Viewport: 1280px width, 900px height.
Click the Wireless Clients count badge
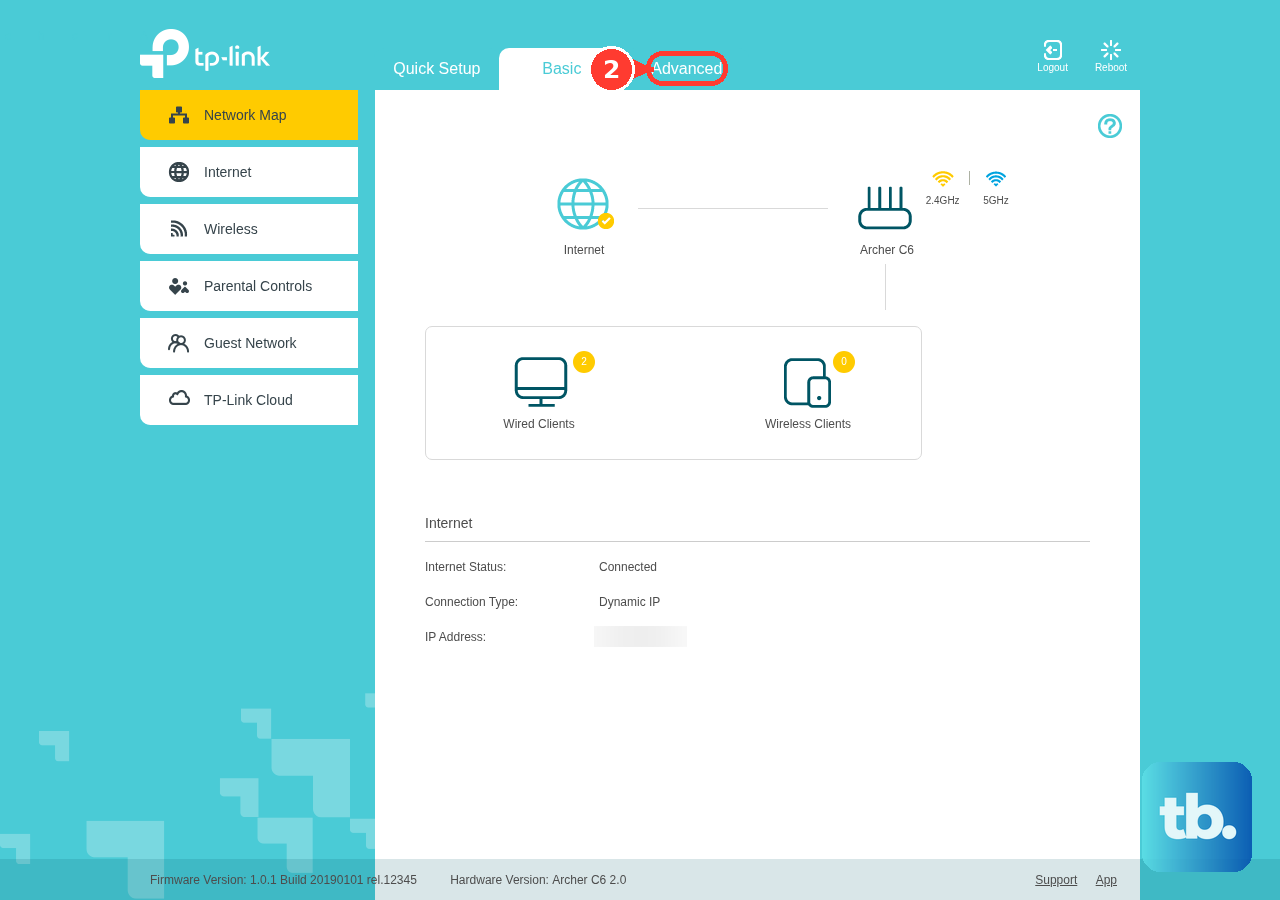click(x=844, y=362)
